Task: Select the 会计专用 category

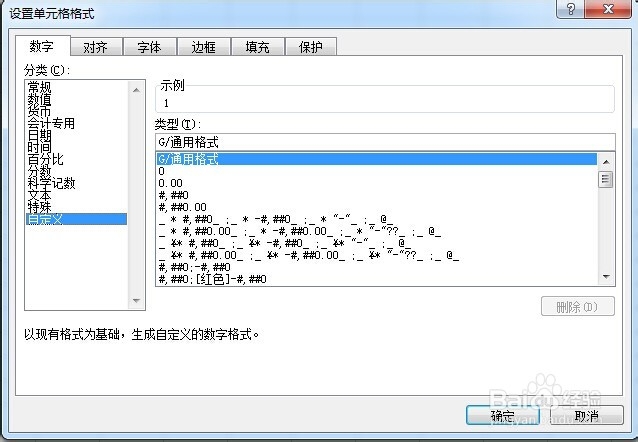Action: coord(76,123)
